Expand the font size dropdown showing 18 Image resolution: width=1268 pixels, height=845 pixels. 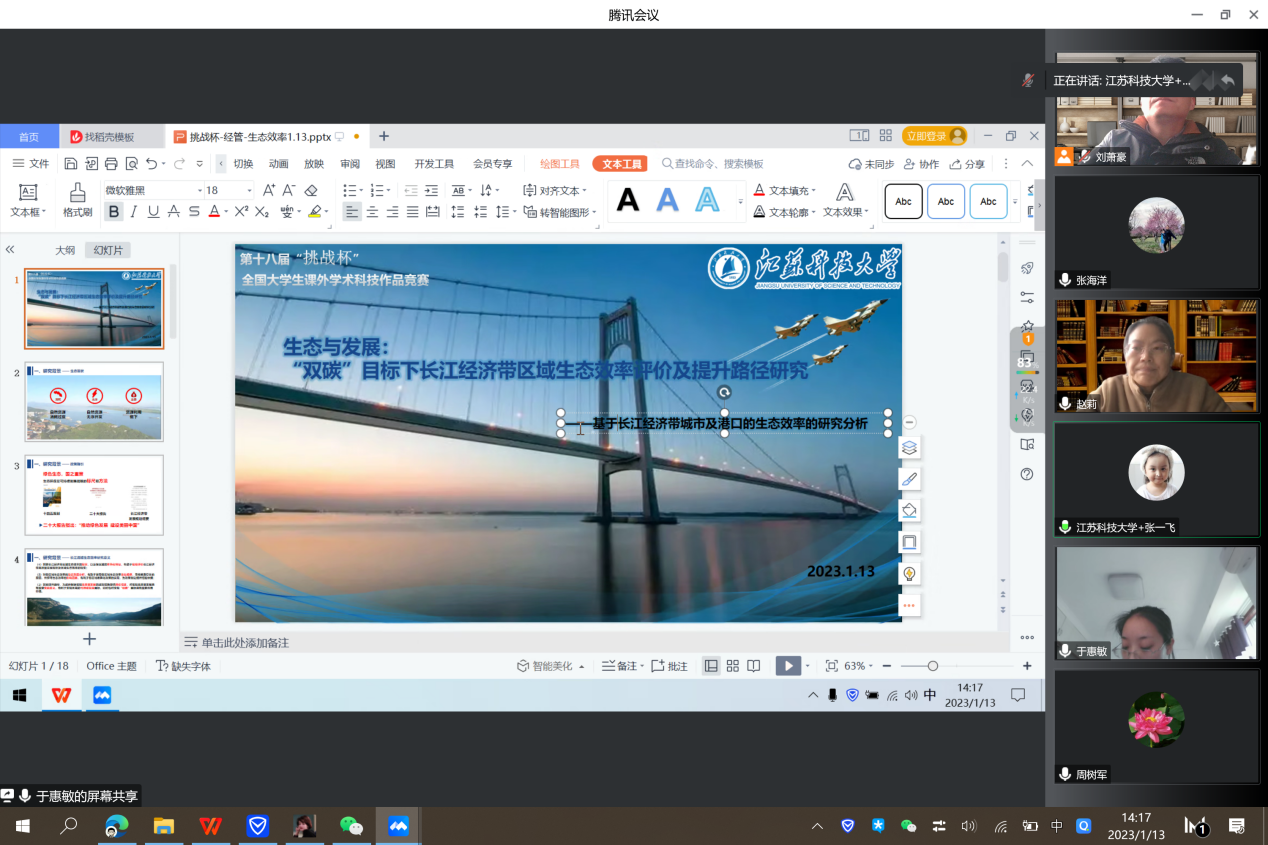click(249, 190)
